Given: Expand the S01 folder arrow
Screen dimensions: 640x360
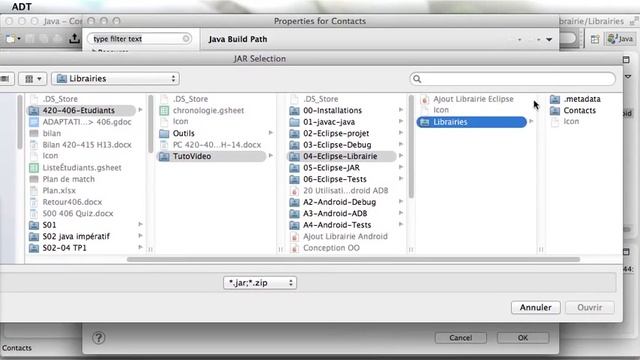Looking at the screenshot, I should [x=140, y=224].
